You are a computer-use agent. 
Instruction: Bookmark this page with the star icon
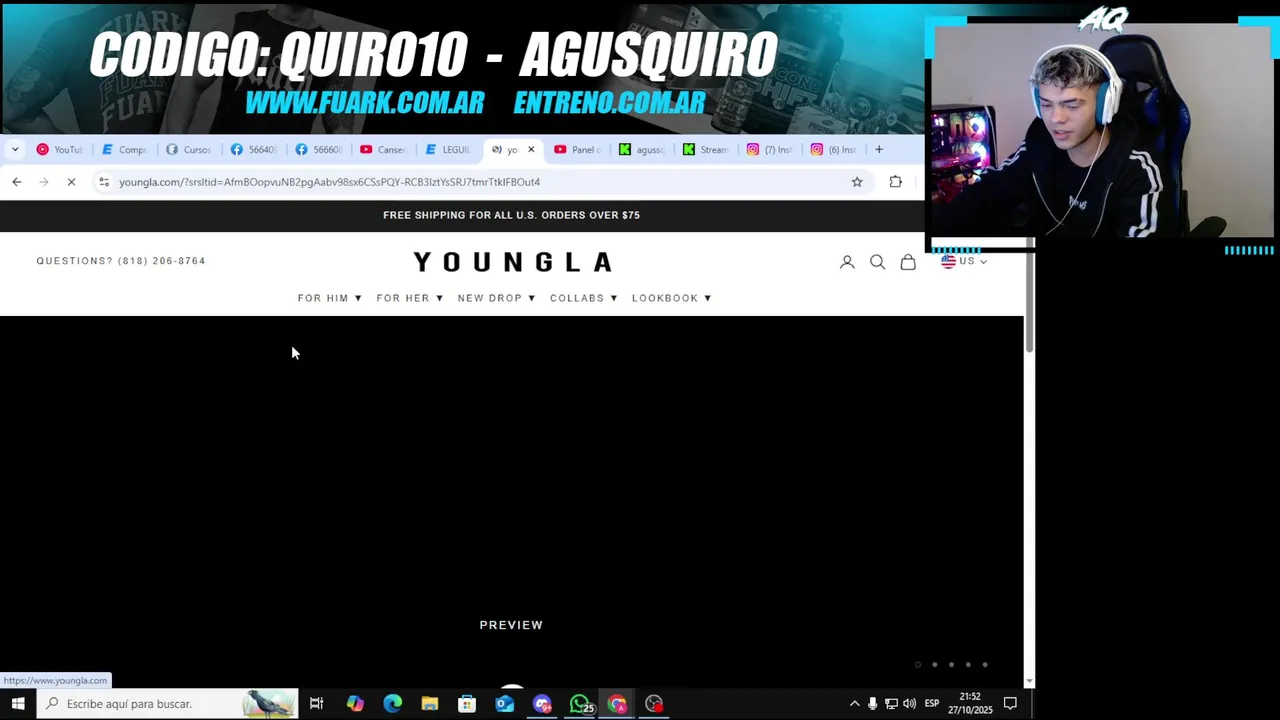click(857, 182)
